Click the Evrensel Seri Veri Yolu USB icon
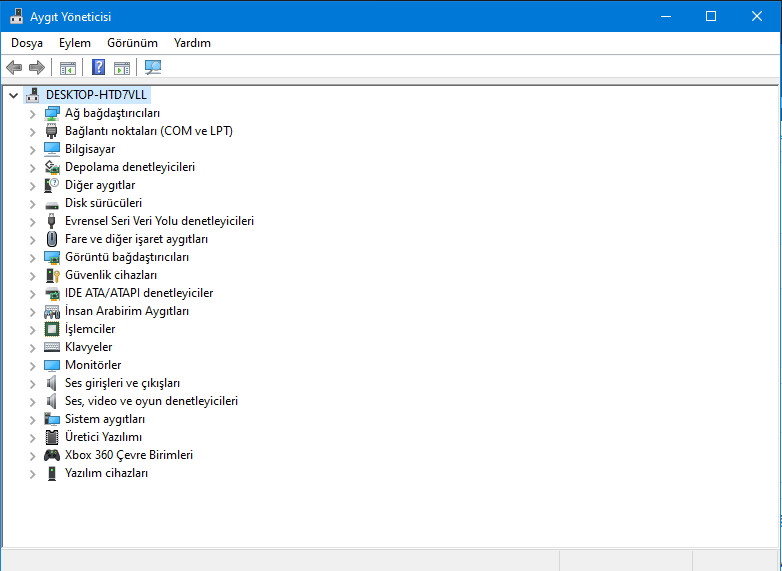Screen dimensions: 782x571 (52, 221)
